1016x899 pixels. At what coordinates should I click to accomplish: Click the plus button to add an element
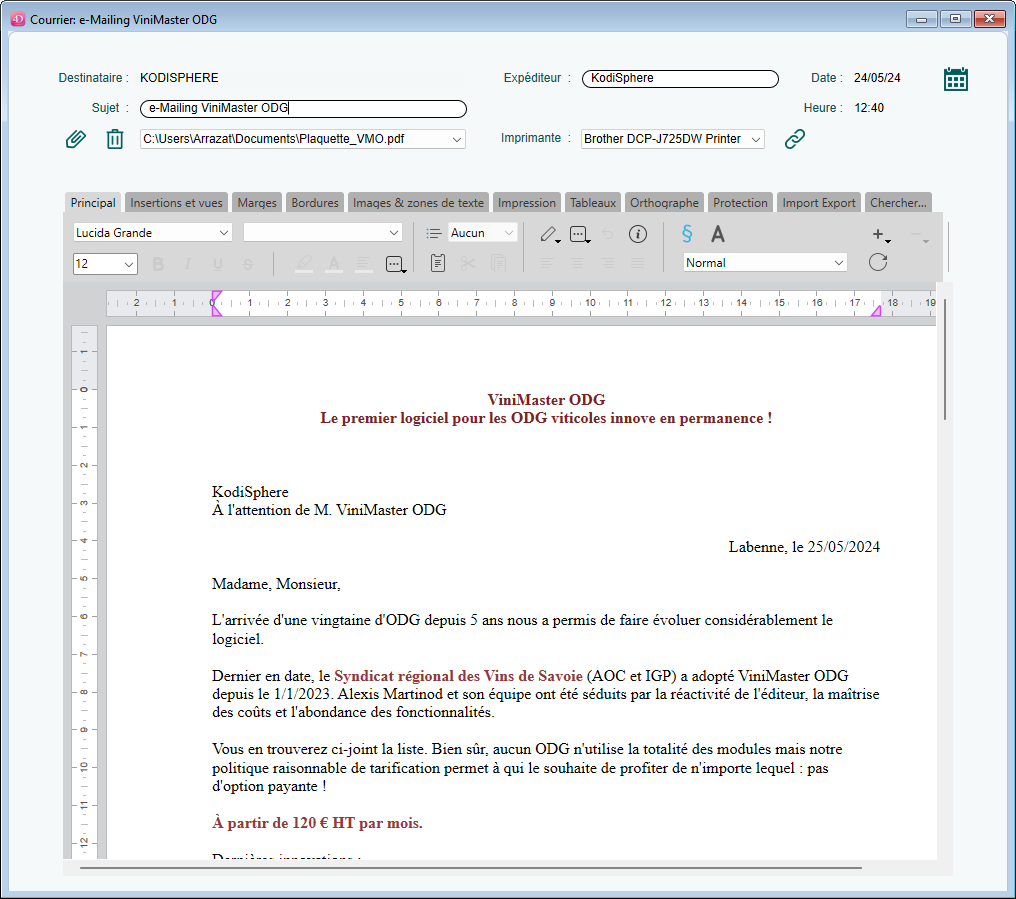click(878, 233)
